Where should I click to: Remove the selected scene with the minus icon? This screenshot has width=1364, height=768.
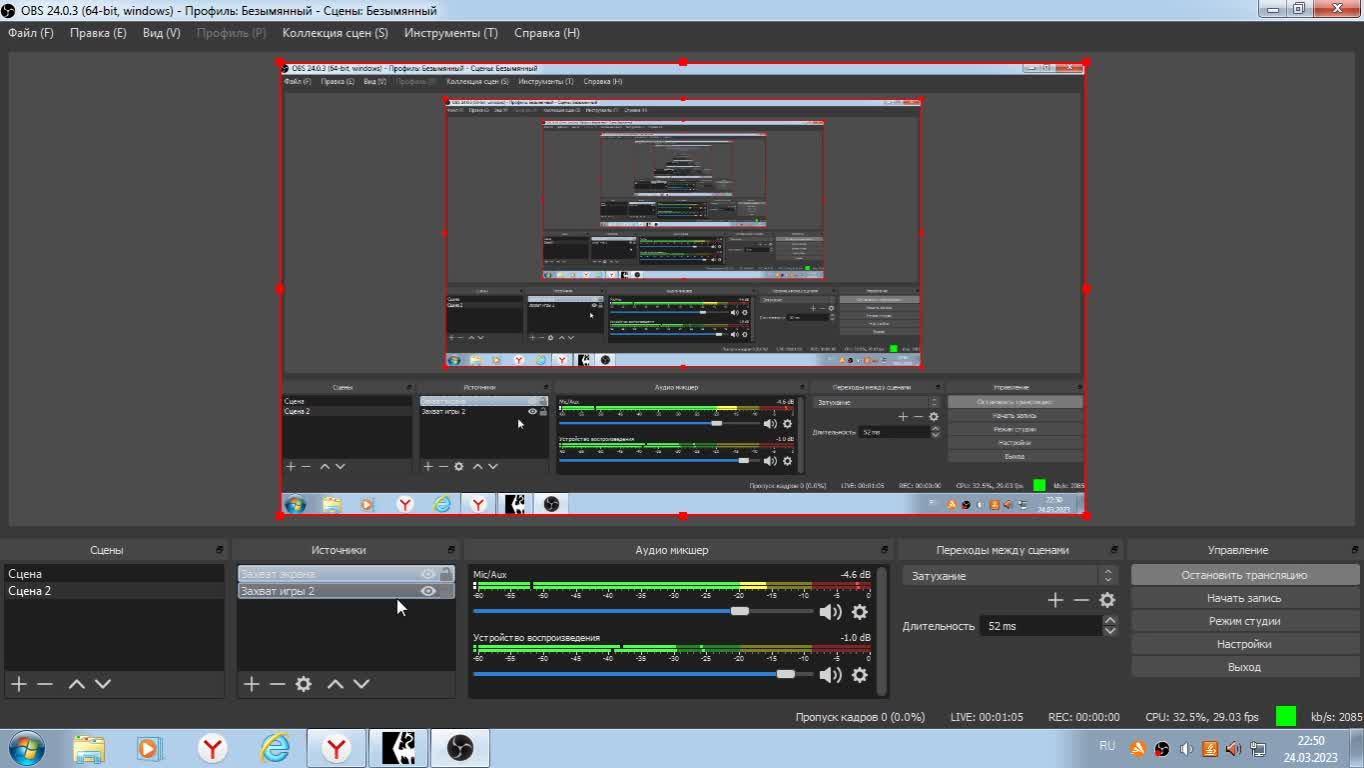[x=45, y=684]
